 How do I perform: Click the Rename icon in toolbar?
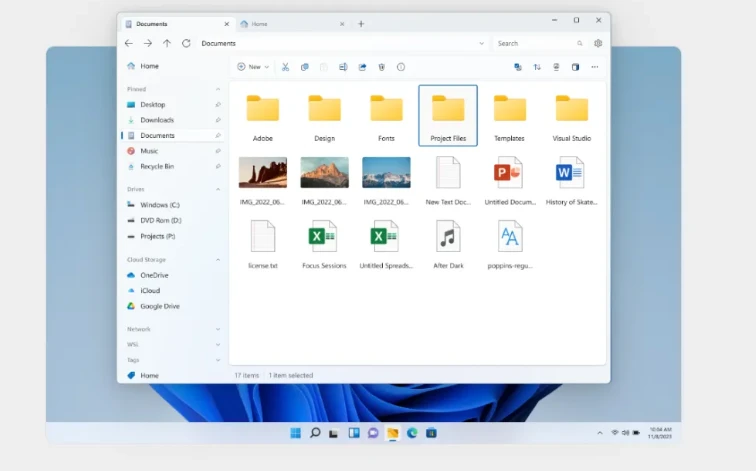[x=343, y=67]
